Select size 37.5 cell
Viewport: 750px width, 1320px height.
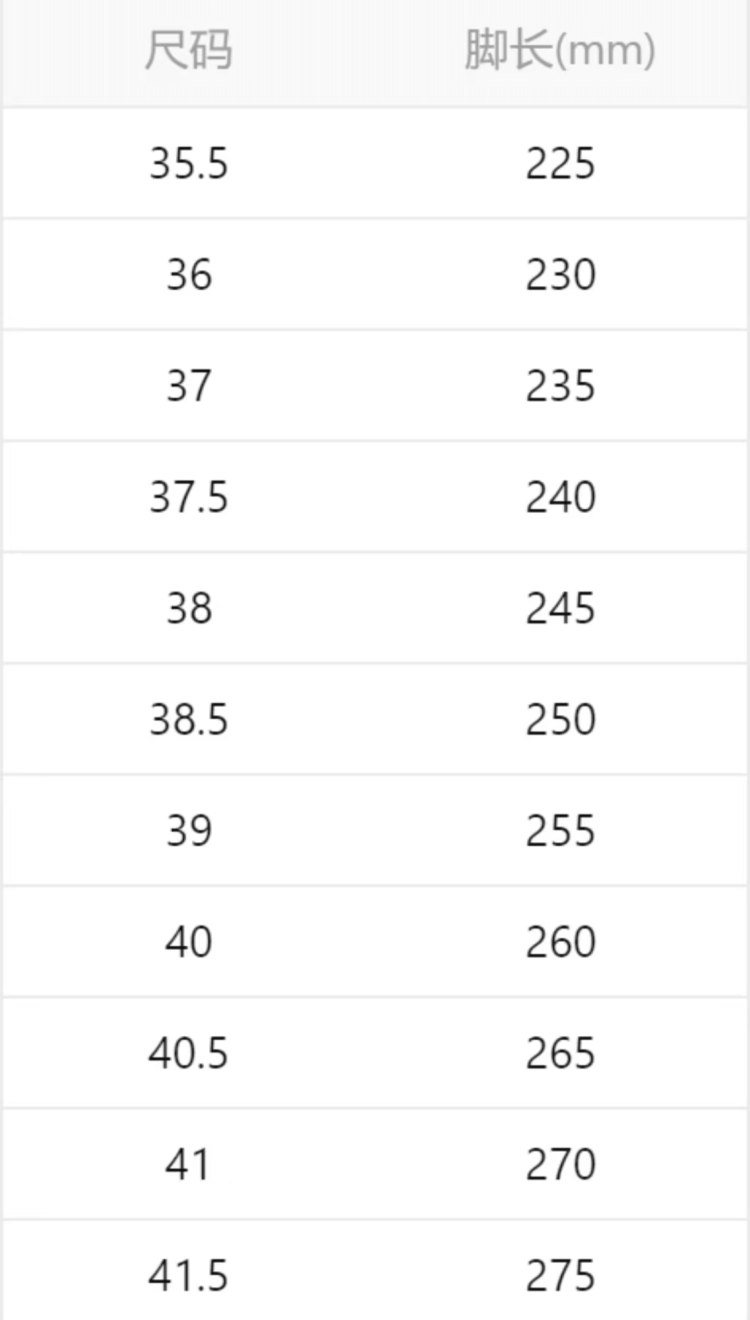point(188,496)
